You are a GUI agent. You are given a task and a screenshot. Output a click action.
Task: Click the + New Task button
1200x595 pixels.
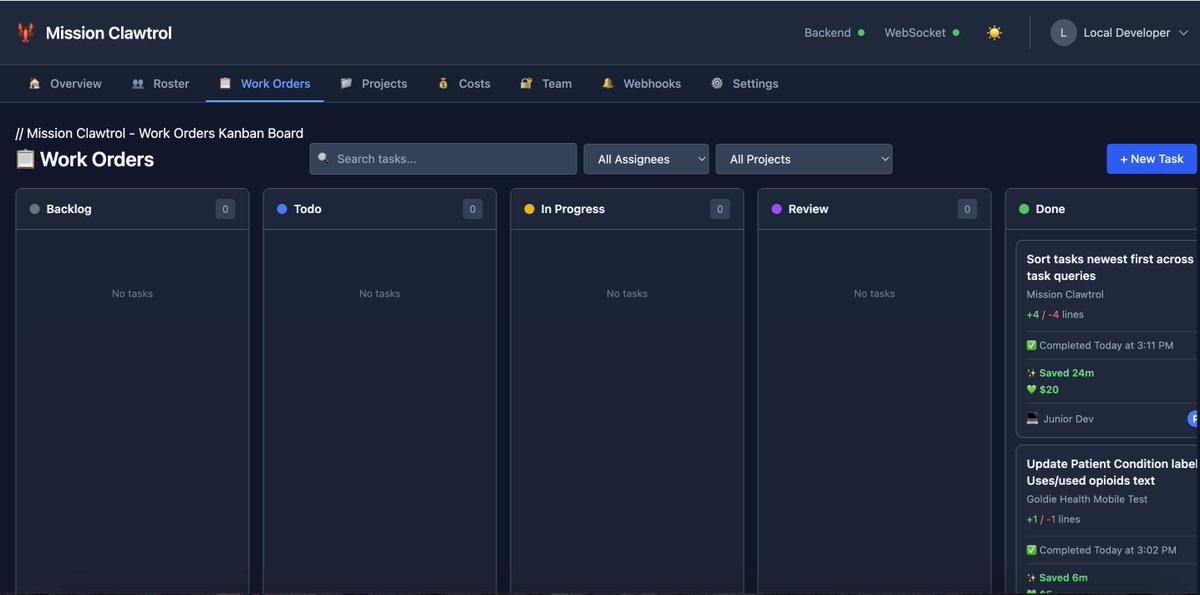pyautogui.click(x=1151, y=159)
